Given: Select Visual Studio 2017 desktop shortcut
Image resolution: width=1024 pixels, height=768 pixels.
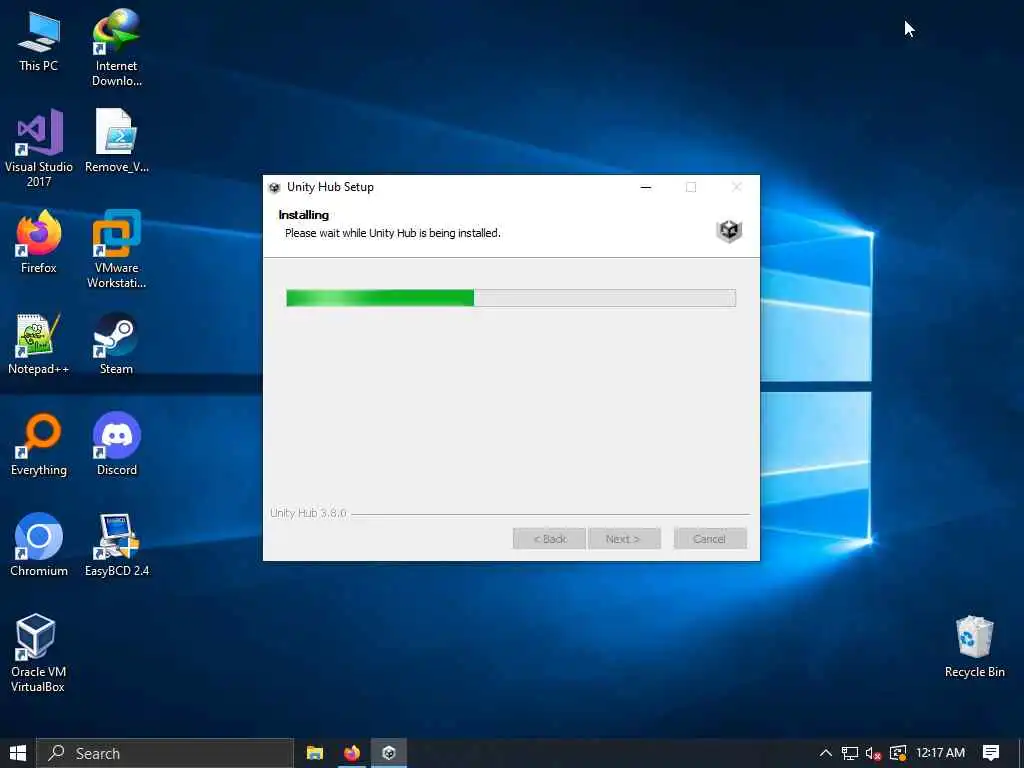Looking at the screenshot, I should 39,148.
